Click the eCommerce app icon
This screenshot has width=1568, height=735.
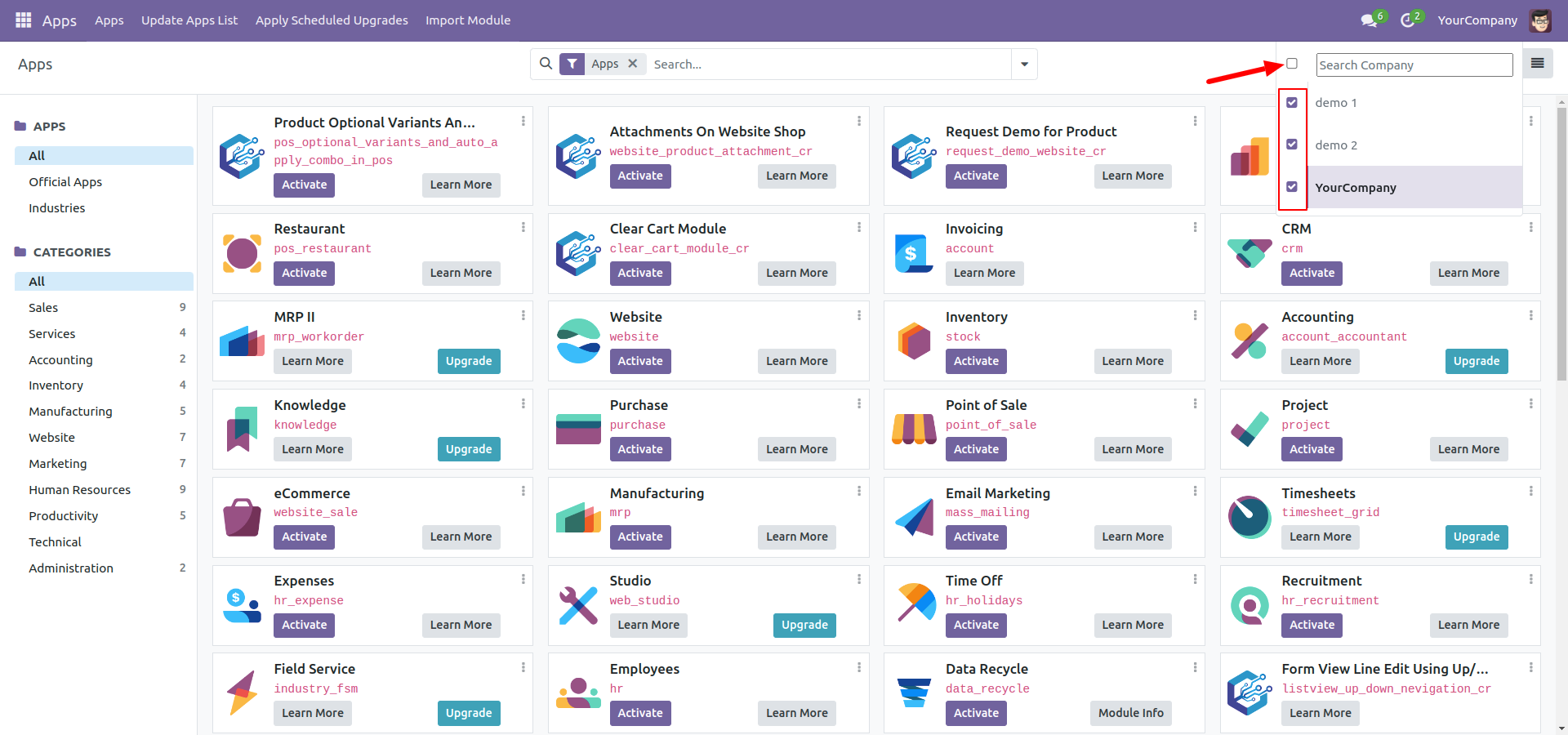tap(242, 518)
